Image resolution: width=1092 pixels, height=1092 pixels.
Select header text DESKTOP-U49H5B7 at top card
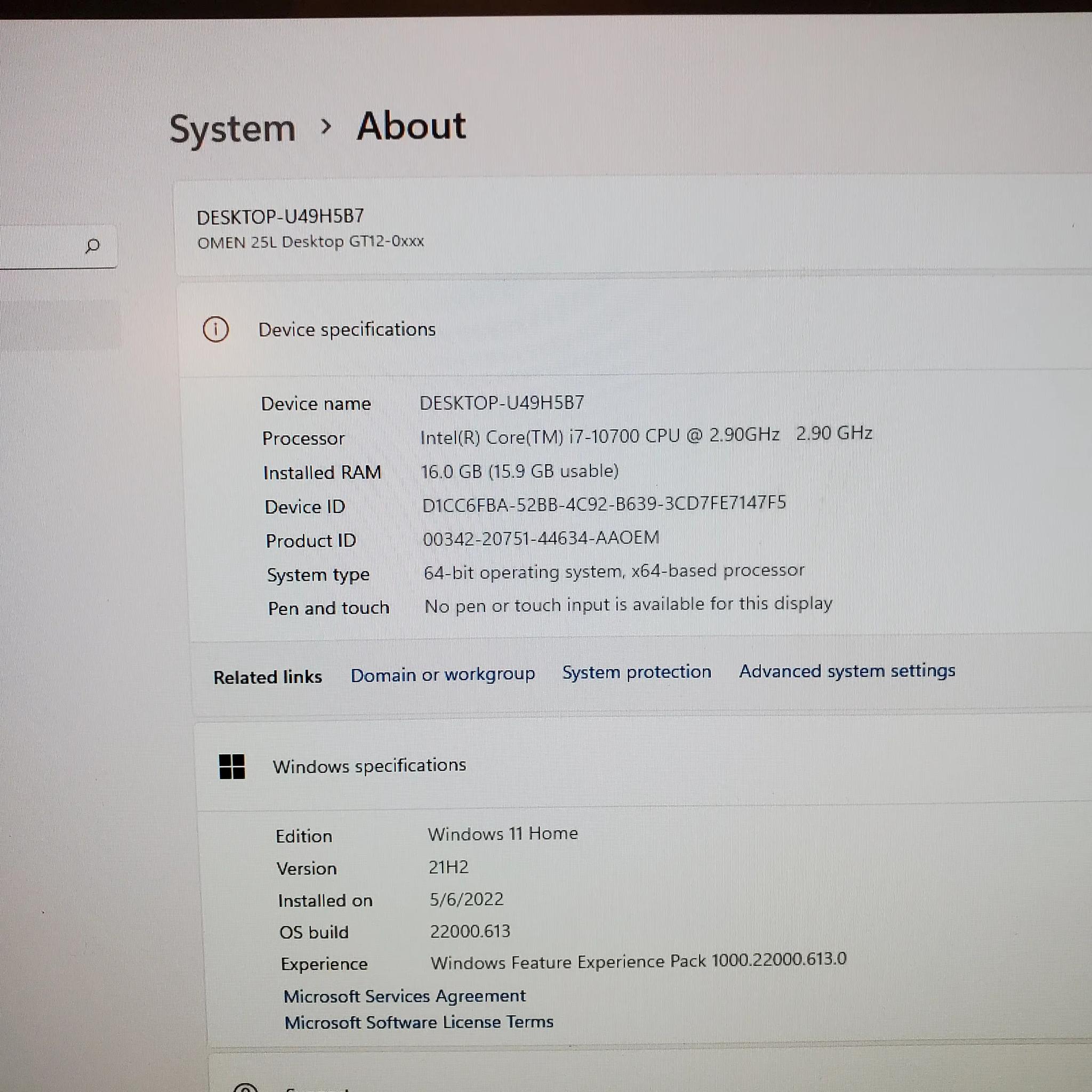[x=280, y=216]
